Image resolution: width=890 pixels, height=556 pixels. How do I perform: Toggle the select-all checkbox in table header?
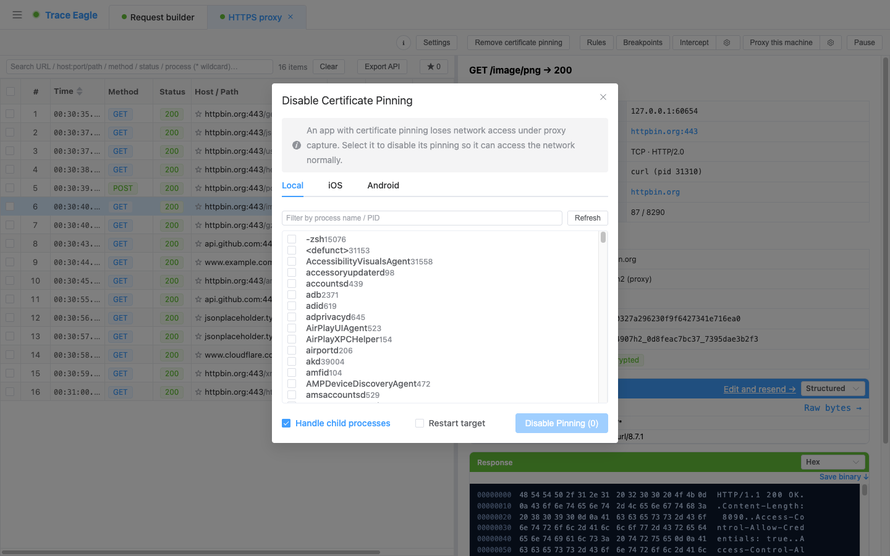pos(10,91)
